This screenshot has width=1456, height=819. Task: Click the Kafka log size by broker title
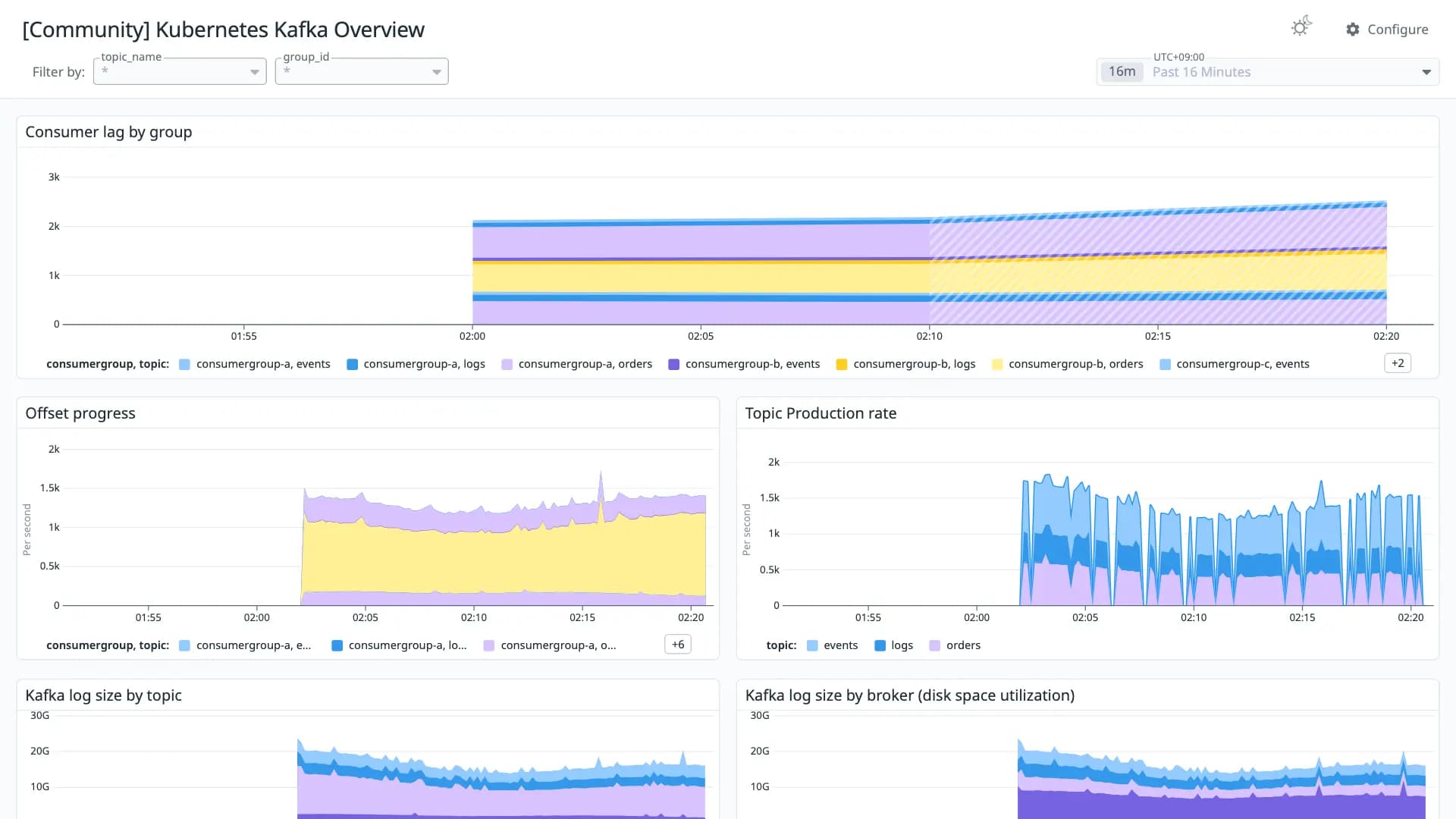click(x=909, y=695)
